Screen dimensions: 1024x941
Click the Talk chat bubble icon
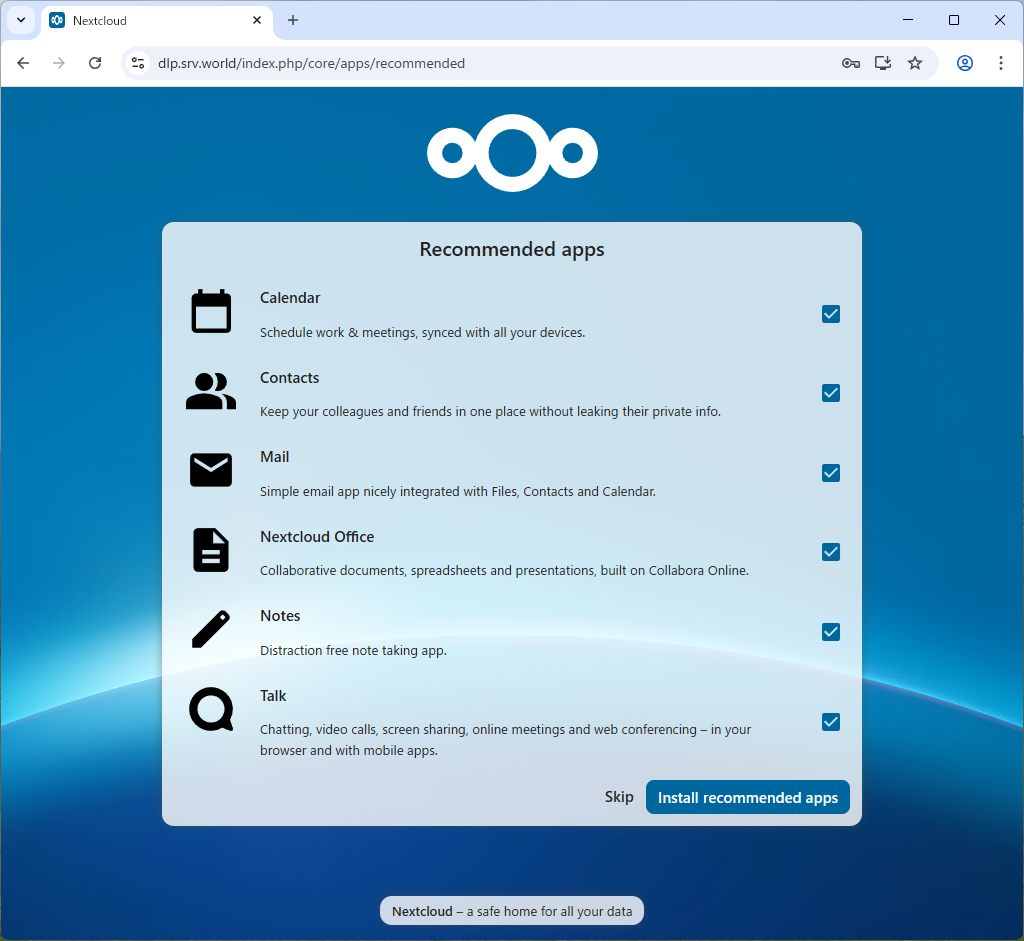(211, 709)
